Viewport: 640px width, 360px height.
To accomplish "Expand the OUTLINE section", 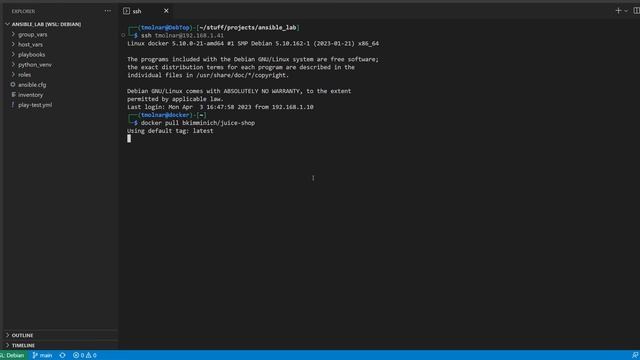I will point(60,335).
